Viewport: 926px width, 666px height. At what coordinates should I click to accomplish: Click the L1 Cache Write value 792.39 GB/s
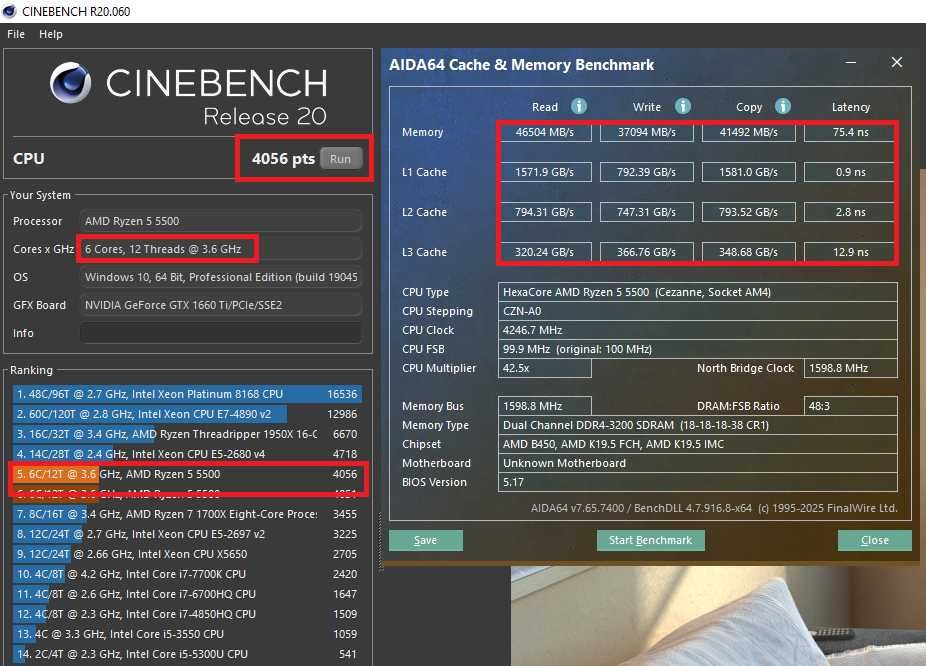click(x=647, y=172)
